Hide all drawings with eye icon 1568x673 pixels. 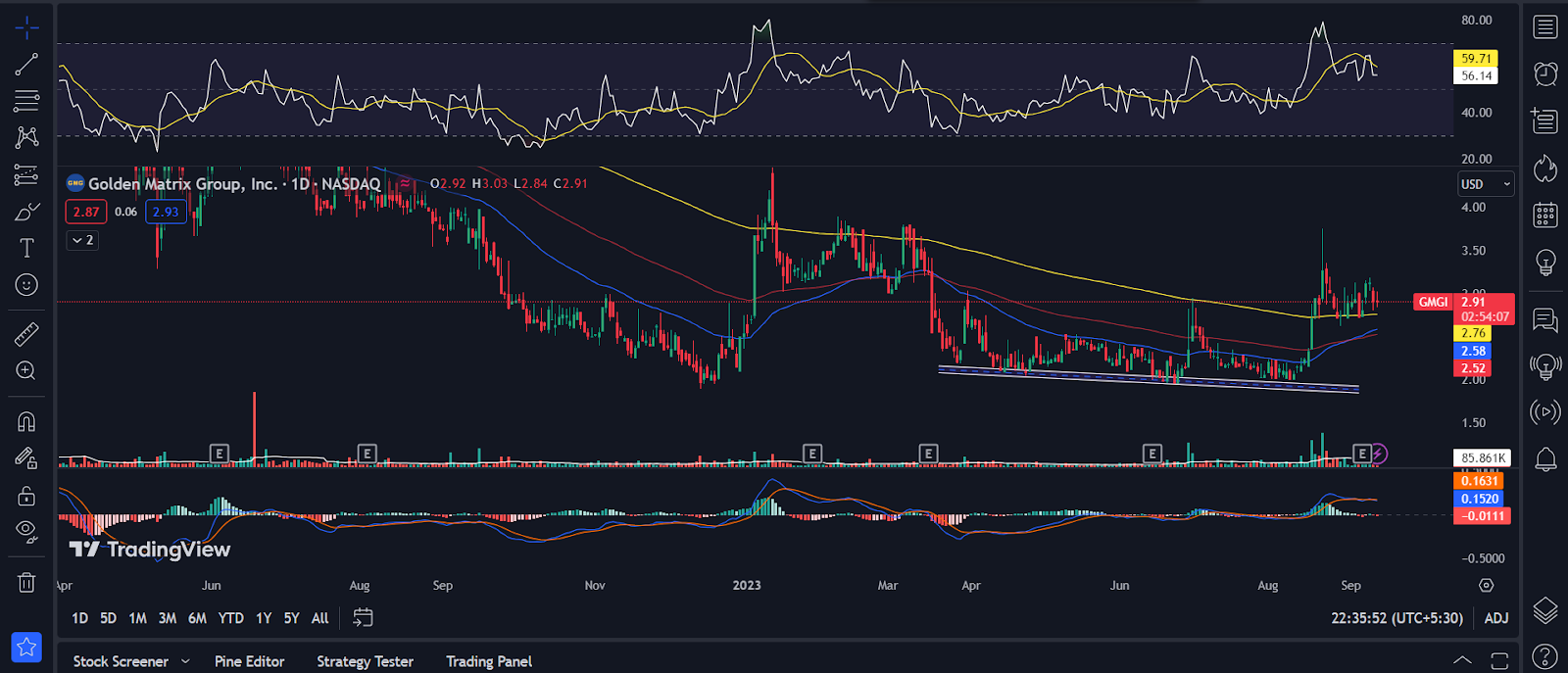(x=26, y=532)
